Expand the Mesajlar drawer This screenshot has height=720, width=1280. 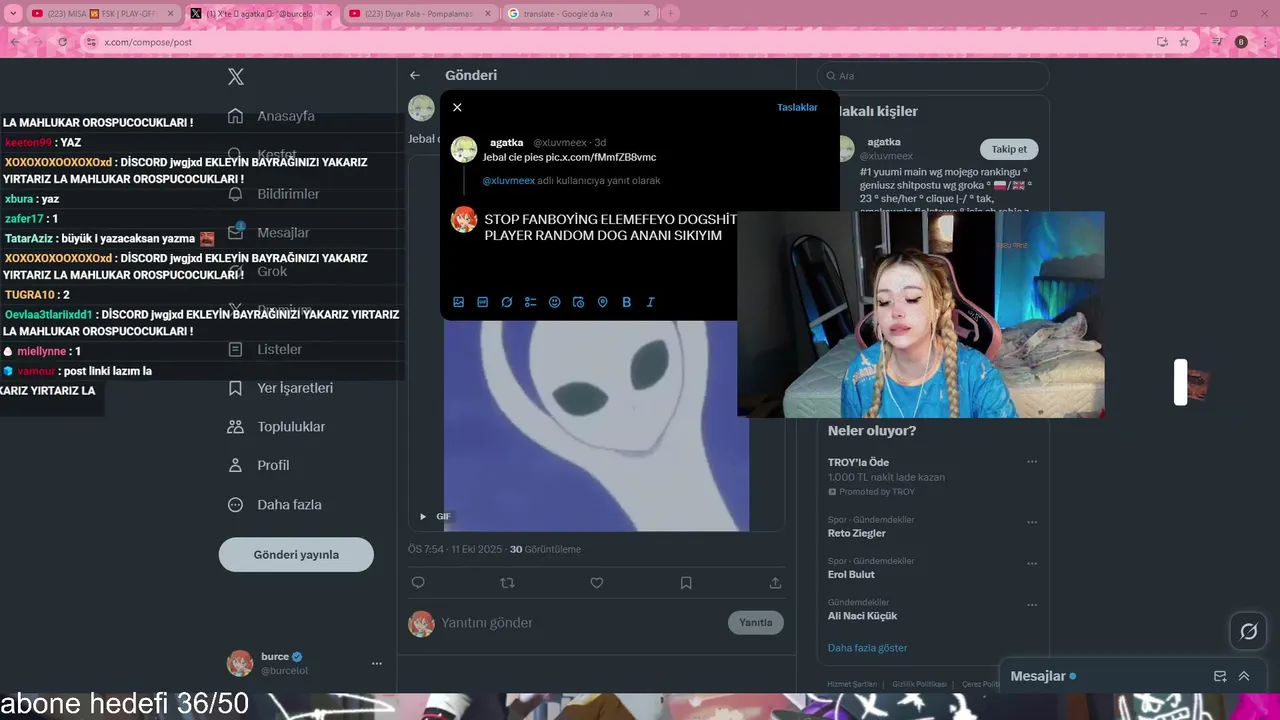tap(1244, 676)
